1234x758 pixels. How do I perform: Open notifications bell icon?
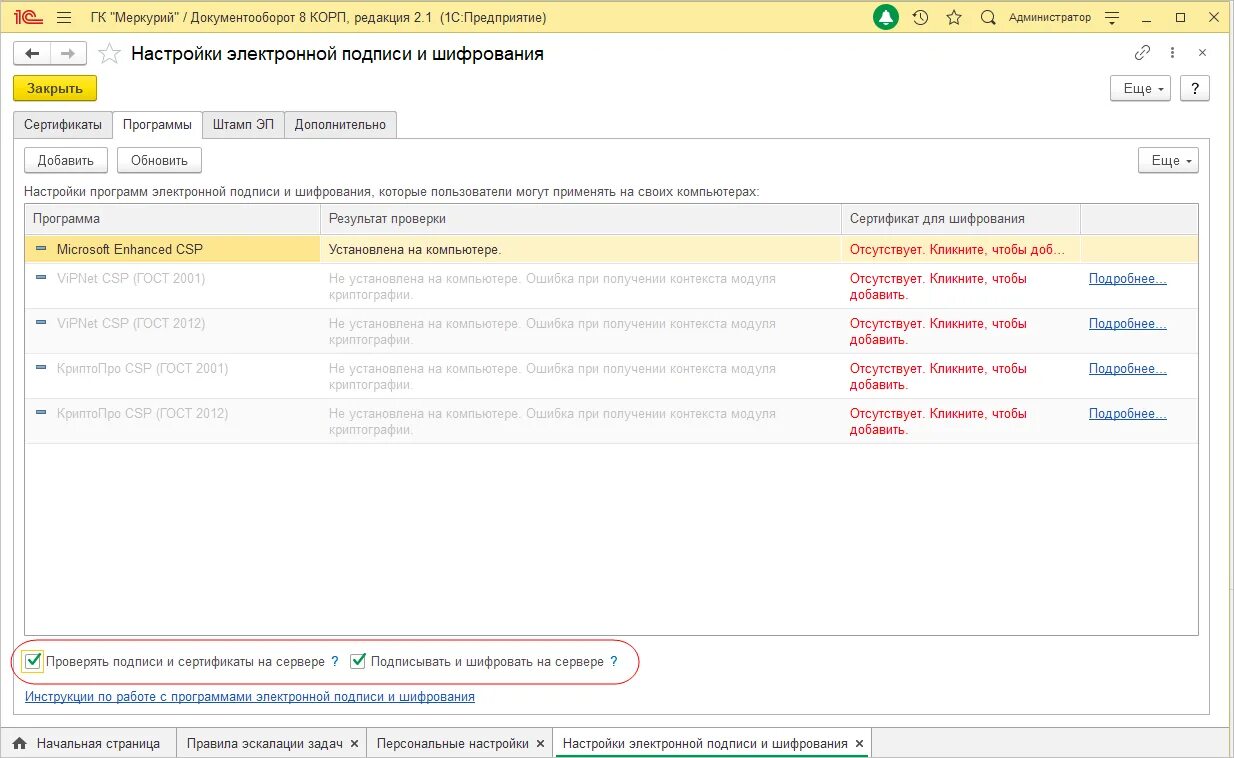(x=886, y=18)
